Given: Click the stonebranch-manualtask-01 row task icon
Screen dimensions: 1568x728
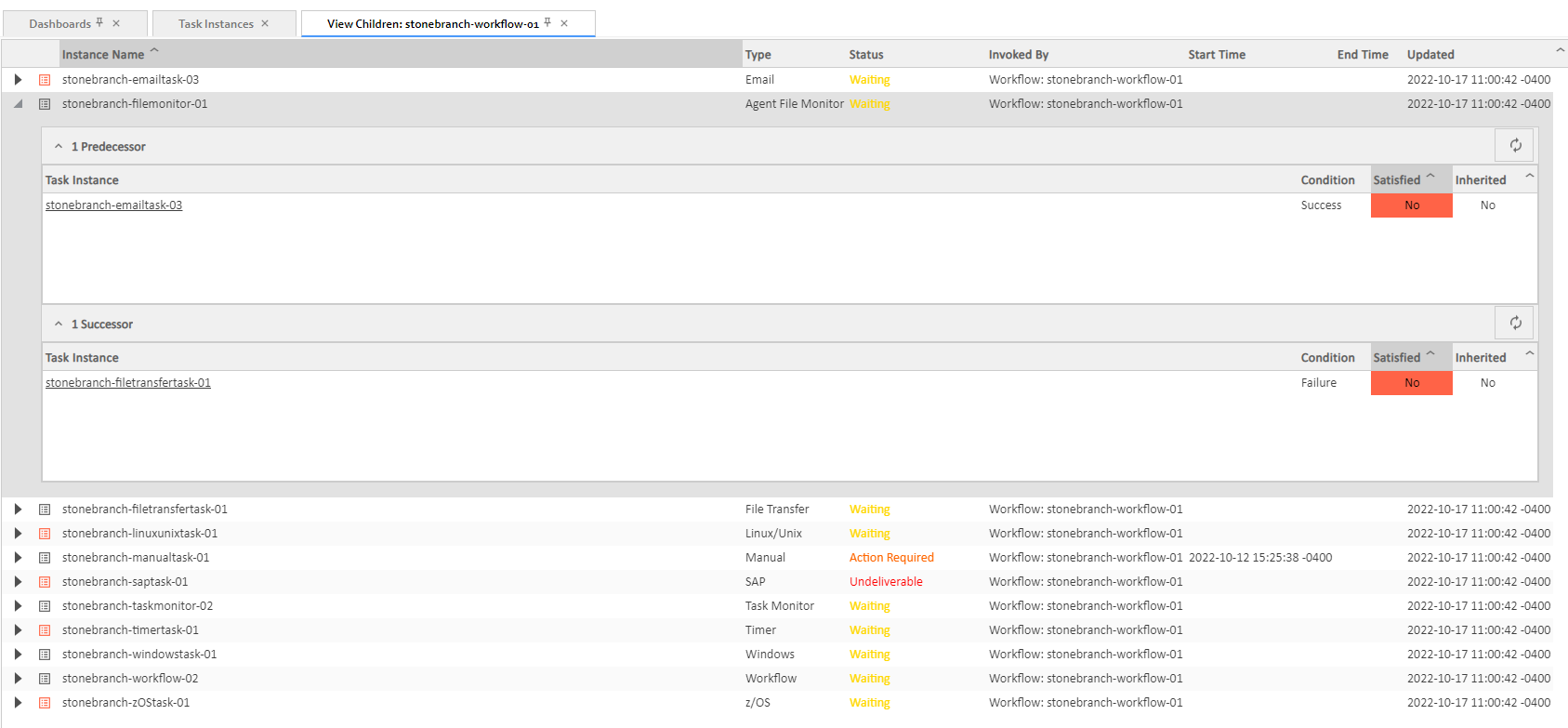Looking at the screenshot, I should 45,558.
